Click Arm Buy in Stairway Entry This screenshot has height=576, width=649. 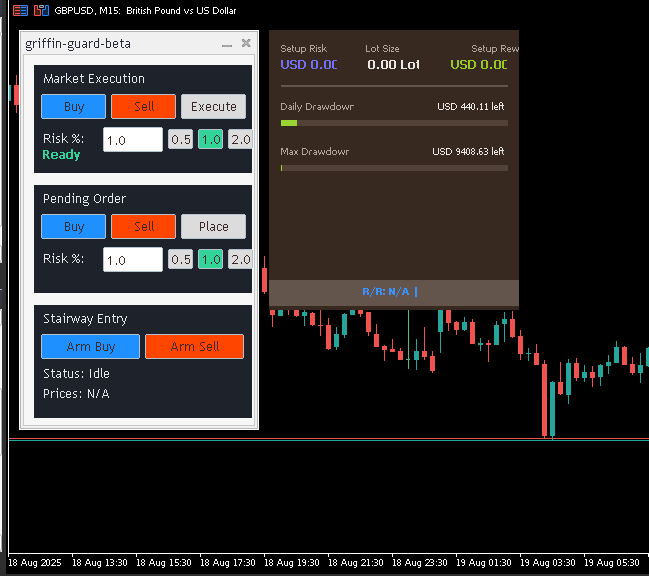[90, 346]
